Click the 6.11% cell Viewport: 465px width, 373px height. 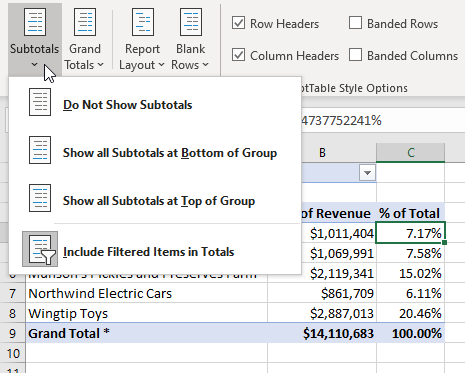pos(411,293)
